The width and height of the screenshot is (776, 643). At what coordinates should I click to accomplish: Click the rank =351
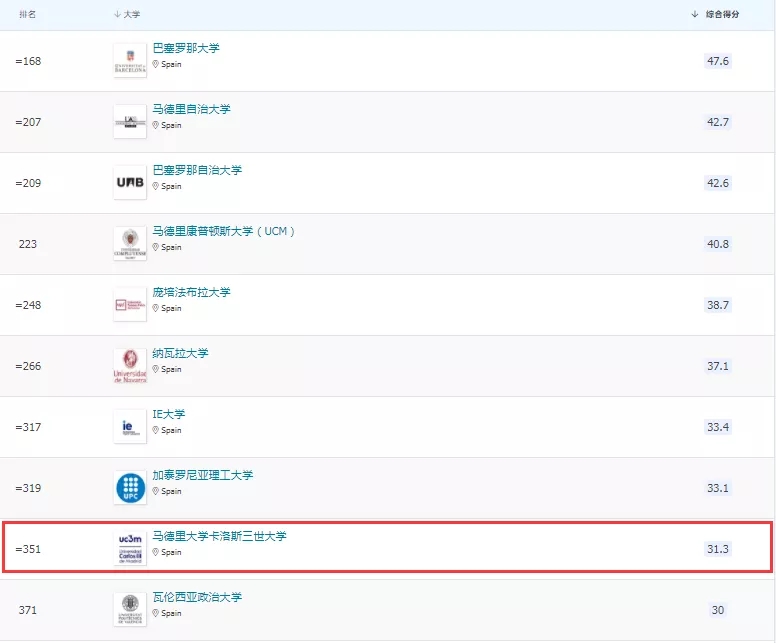(x=28, y=548)
